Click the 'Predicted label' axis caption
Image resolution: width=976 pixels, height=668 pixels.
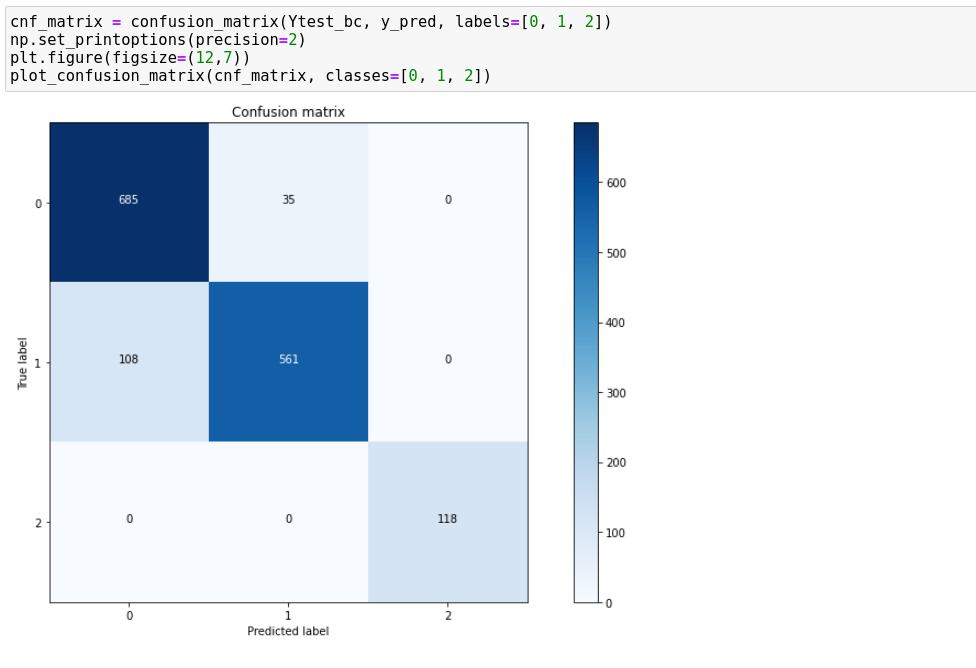(288, 631)
